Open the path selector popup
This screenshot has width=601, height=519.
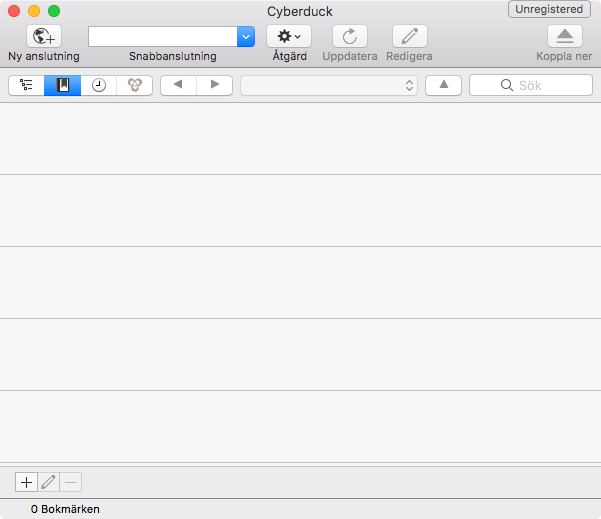(329, 85)
